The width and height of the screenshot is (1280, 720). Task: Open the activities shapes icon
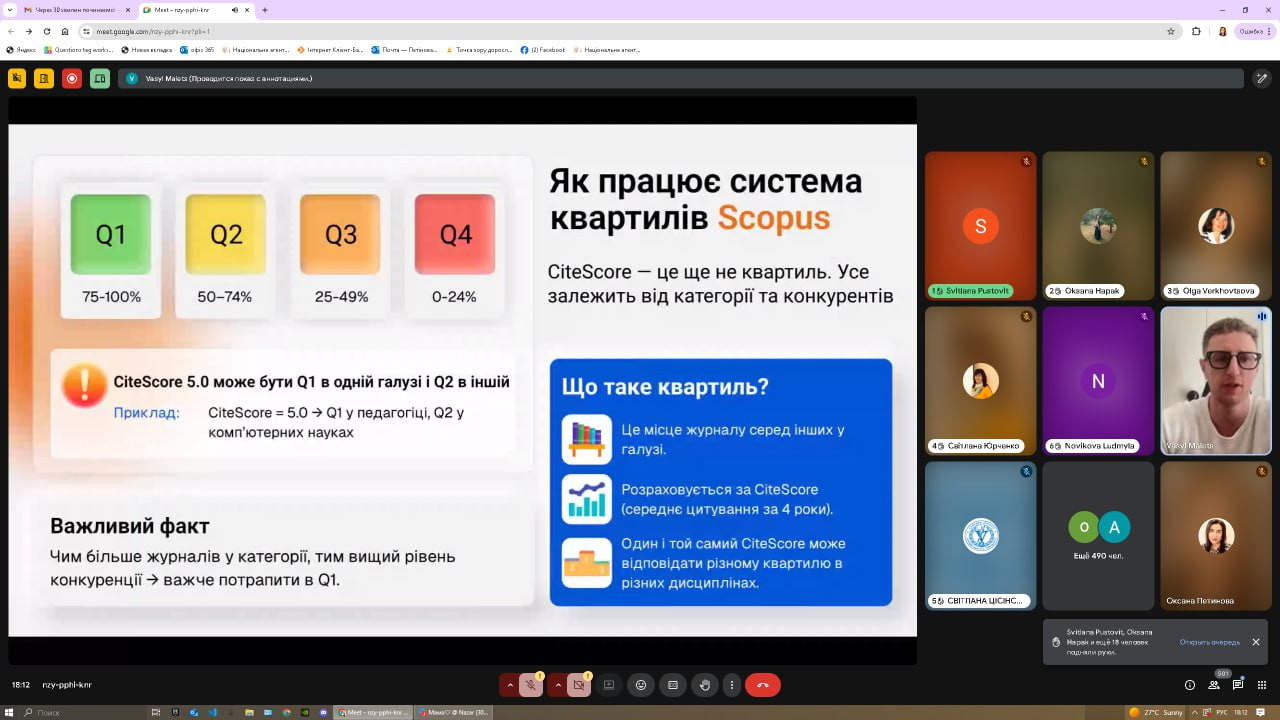point(1262,685)
